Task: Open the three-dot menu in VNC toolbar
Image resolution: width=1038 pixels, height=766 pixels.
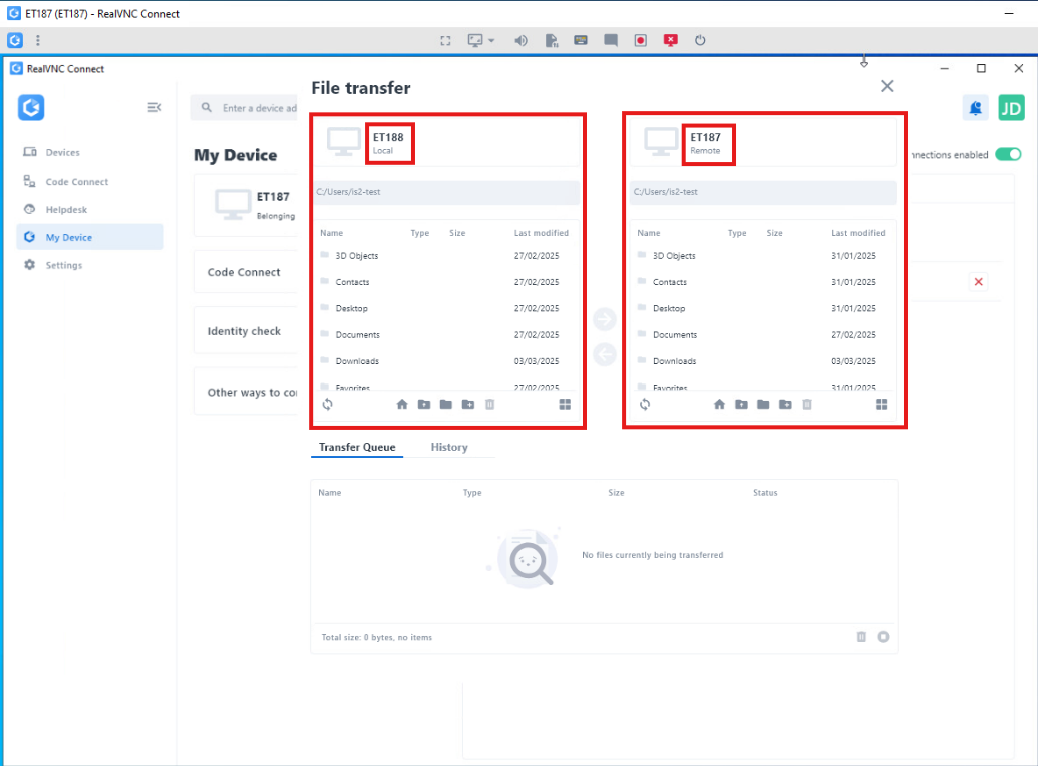Action: point(38,40)
